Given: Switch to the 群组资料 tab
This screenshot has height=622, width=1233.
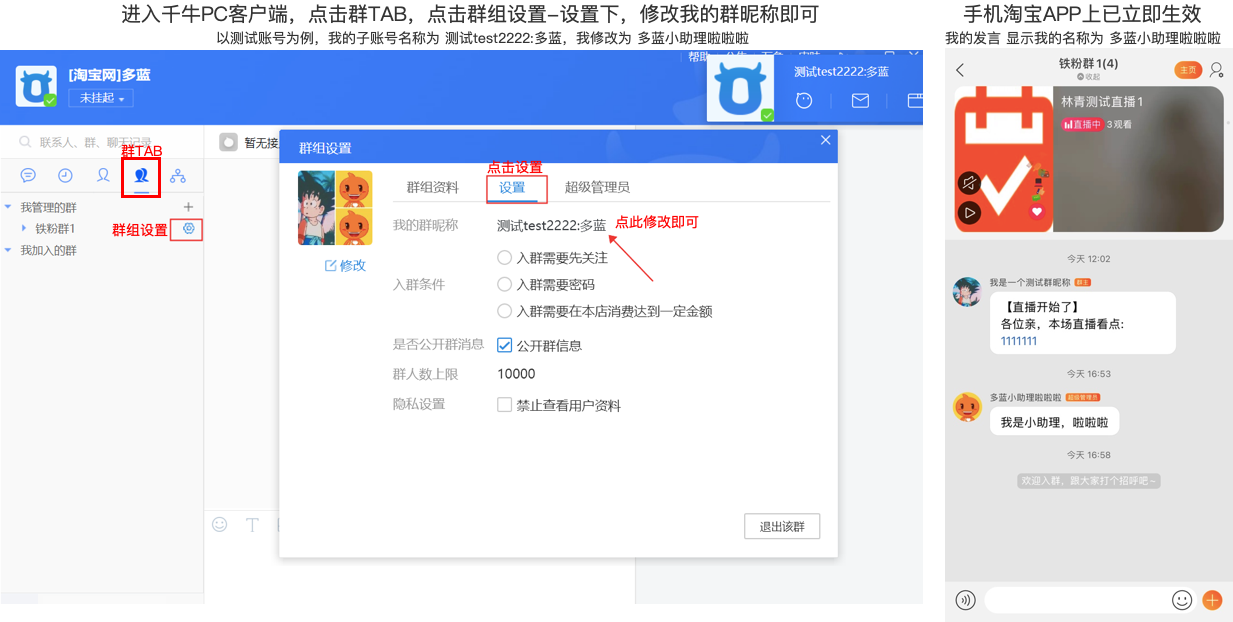Looking at the screenshot, I should coord(432,187).
